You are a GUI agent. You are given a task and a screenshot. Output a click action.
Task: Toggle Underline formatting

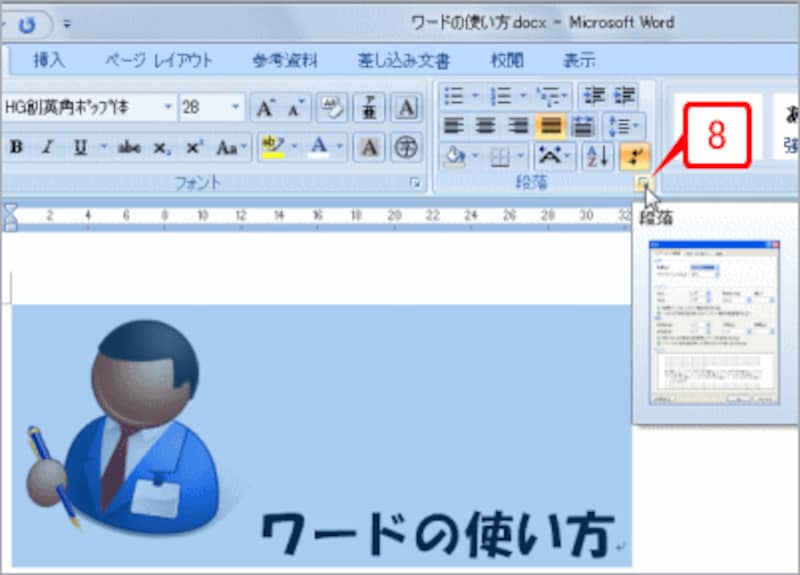coord(80,147)
